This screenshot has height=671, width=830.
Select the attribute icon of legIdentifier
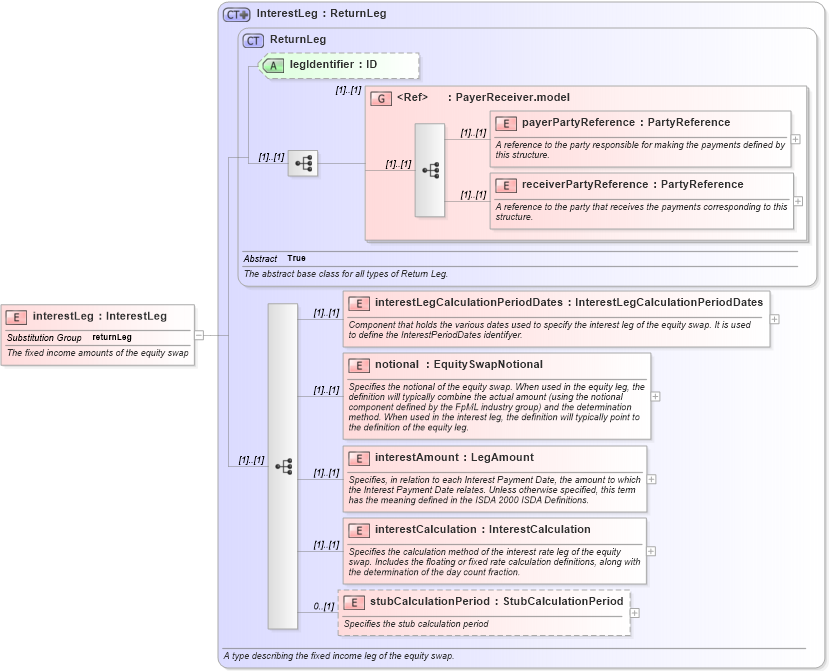(x=273, y=66)
